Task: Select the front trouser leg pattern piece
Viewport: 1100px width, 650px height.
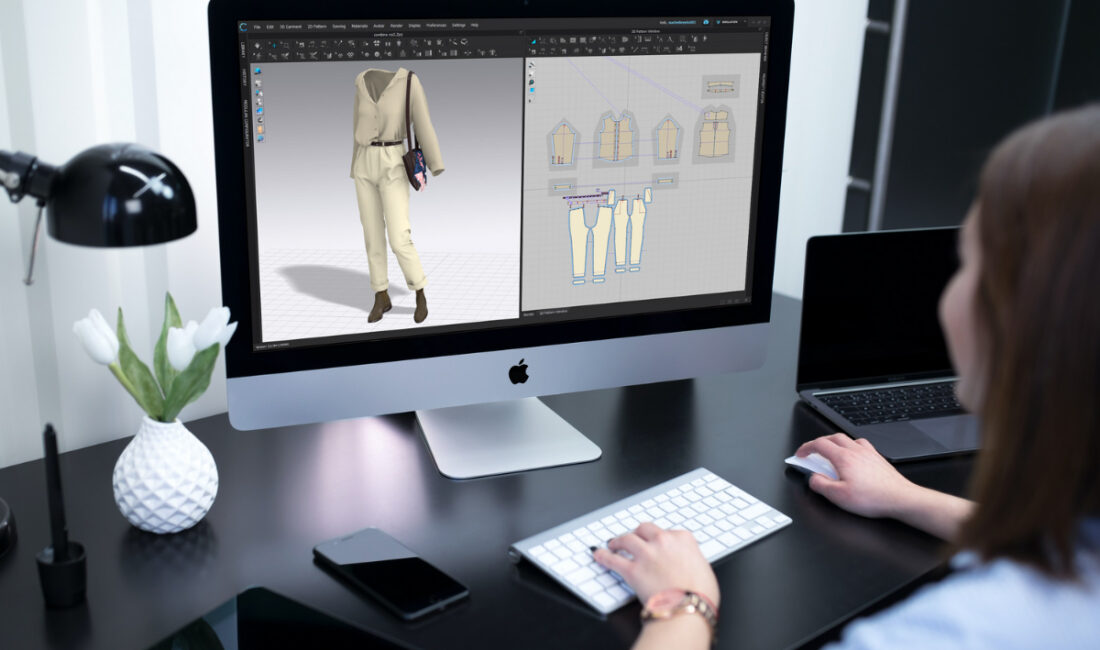Action: click(577, 238)
